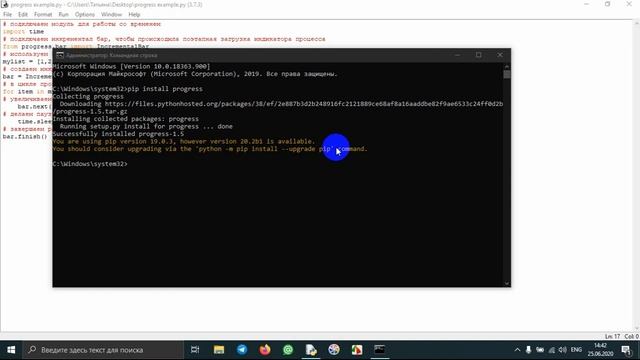This screenshot has height=360, width=640.
Task: Click the 'Collecting progress' line
Action: point(88,96)
